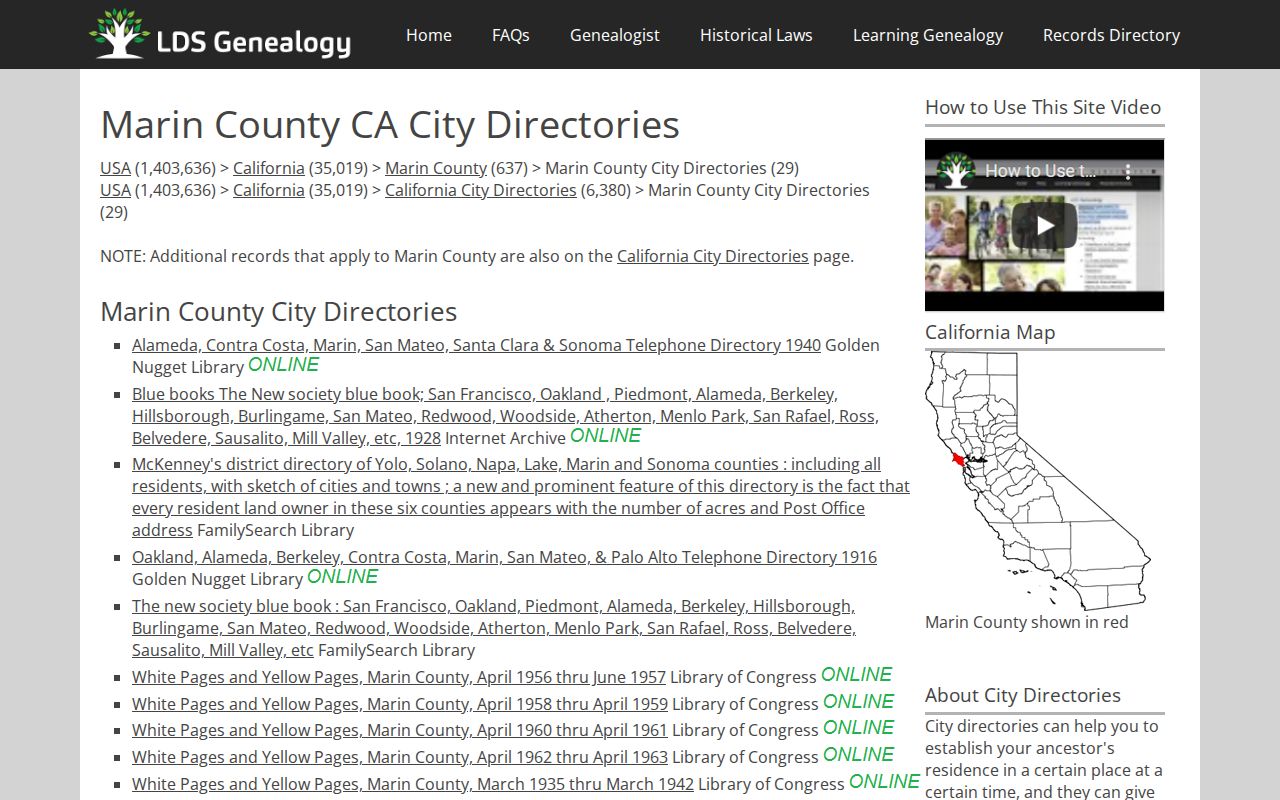1280x800 pixels.
Task: Select the 'Marin County CA City Directories' page heading
Action: tap(390, 125)
